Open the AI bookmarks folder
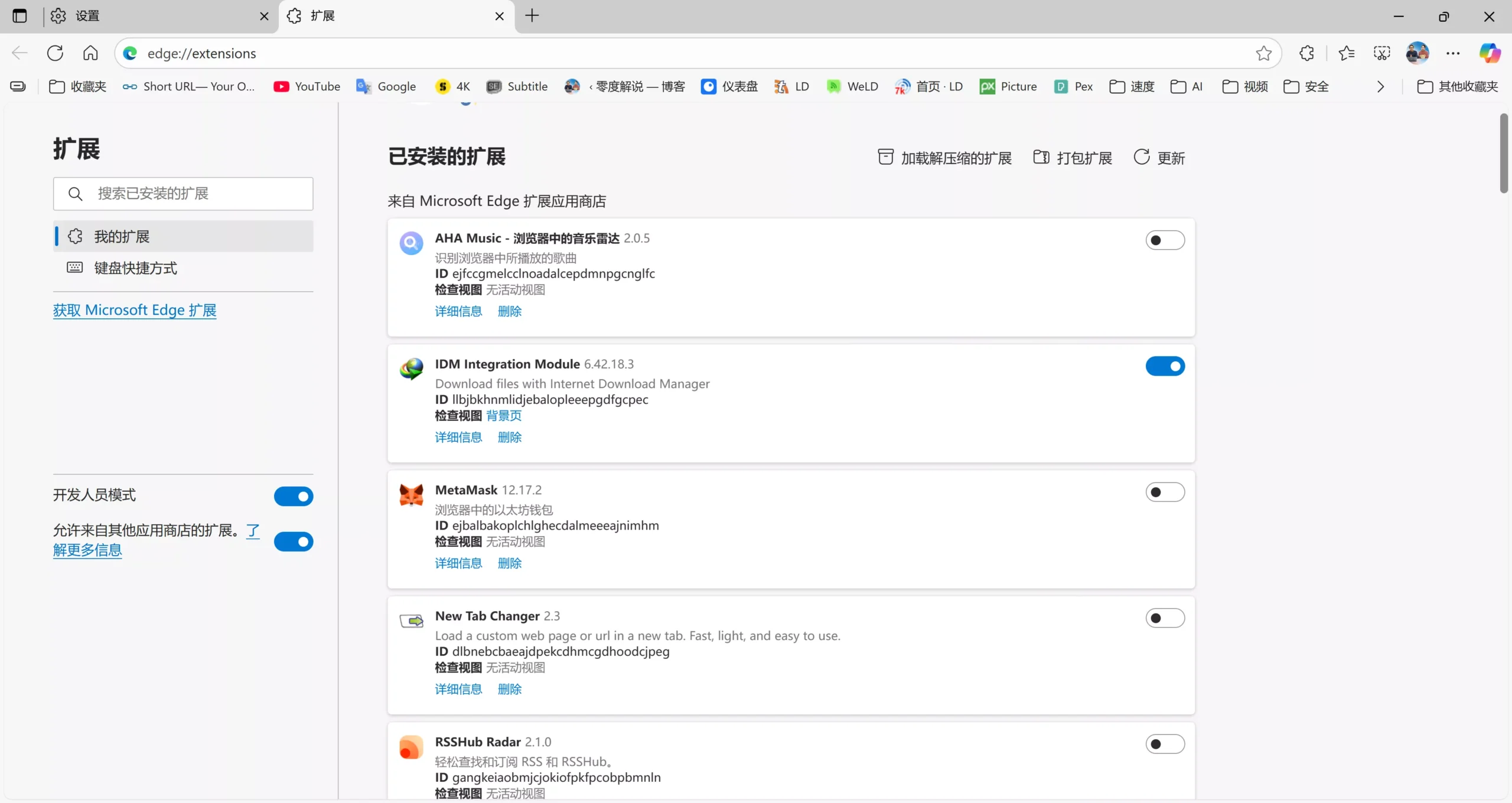This screenshot has width=1512, height=803. tap(1186, 86)
